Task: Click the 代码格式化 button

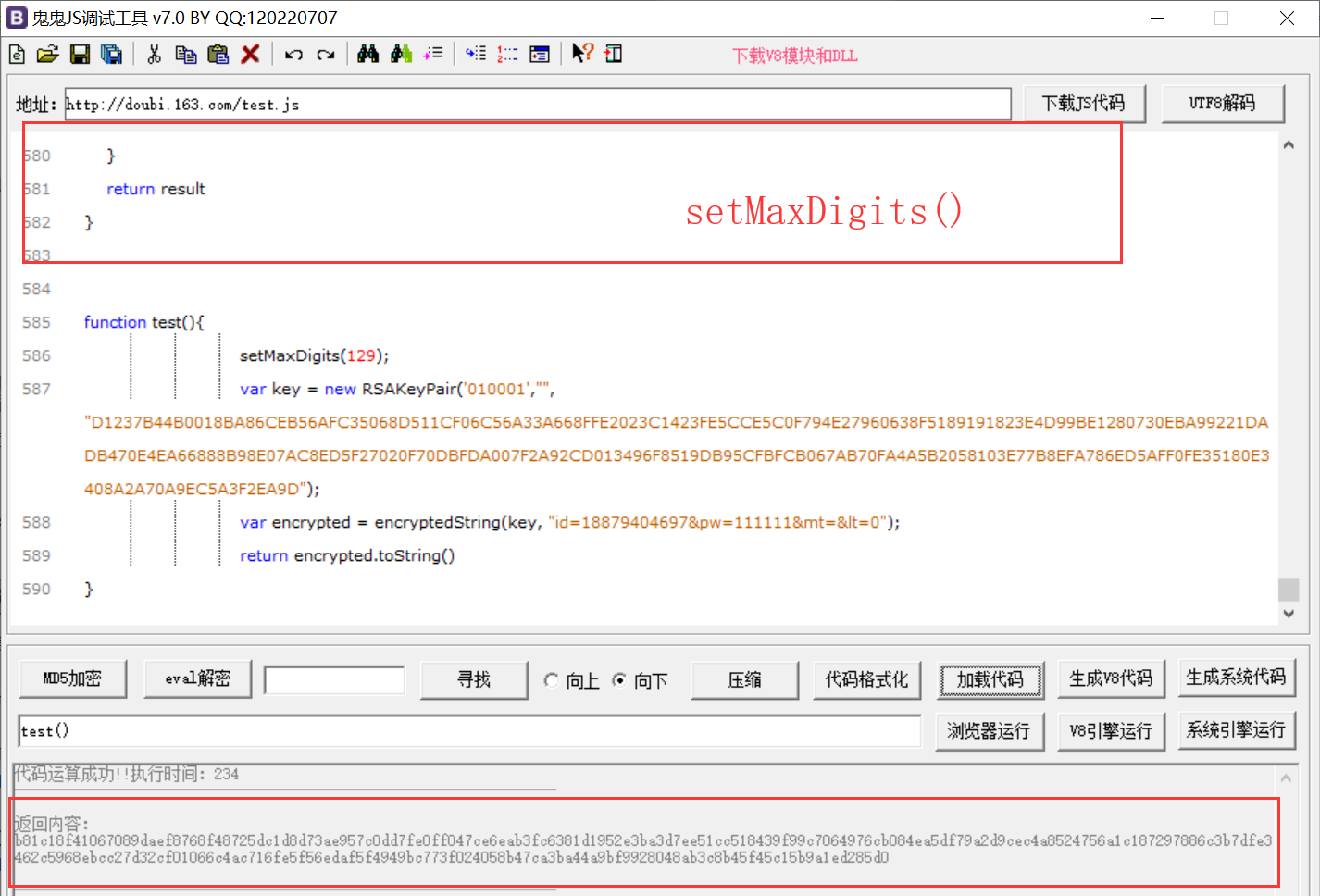Action: pyautogui.click(x=866, y=679)
